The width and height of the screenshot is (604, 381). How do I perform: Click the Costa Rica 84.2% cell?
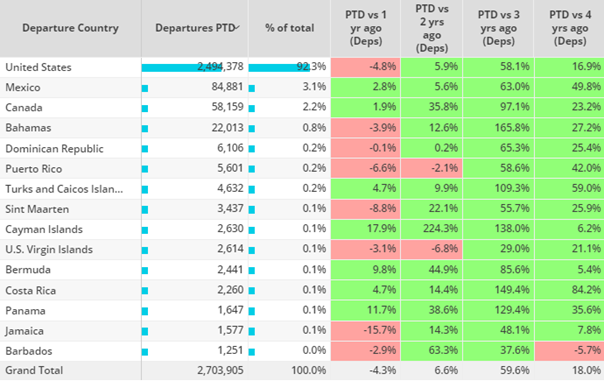point(569,290)
